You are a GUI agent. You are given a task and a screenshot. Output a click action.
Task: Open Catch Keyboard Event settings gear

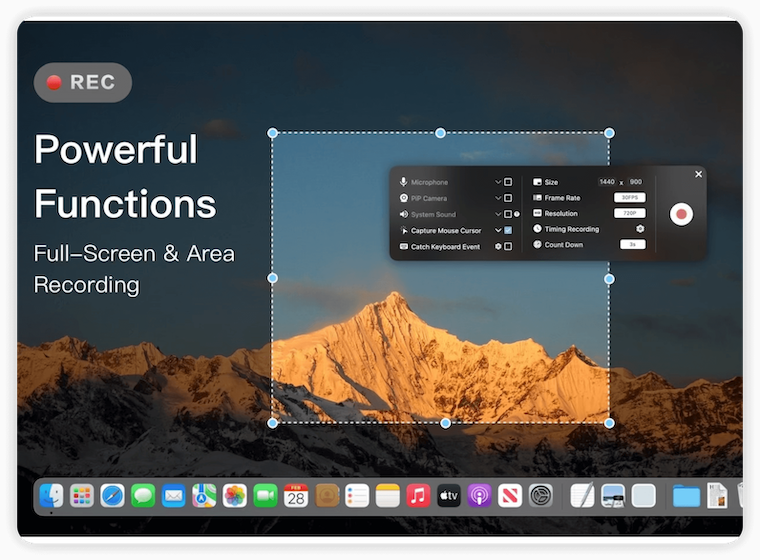[498, 246]
